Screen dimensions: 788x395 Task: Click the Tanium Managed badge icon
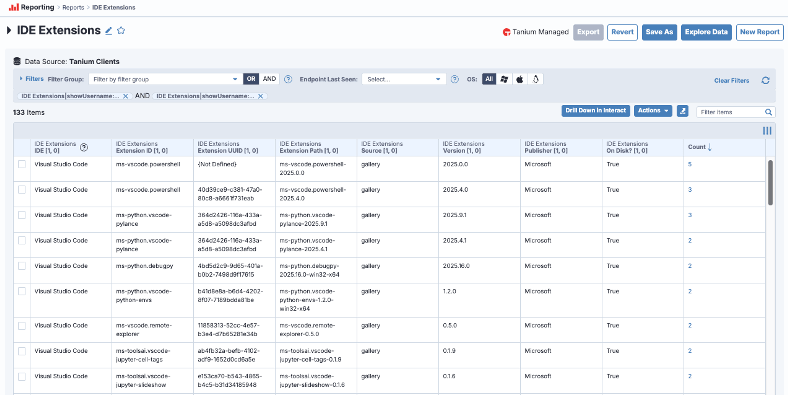(507, 32)
